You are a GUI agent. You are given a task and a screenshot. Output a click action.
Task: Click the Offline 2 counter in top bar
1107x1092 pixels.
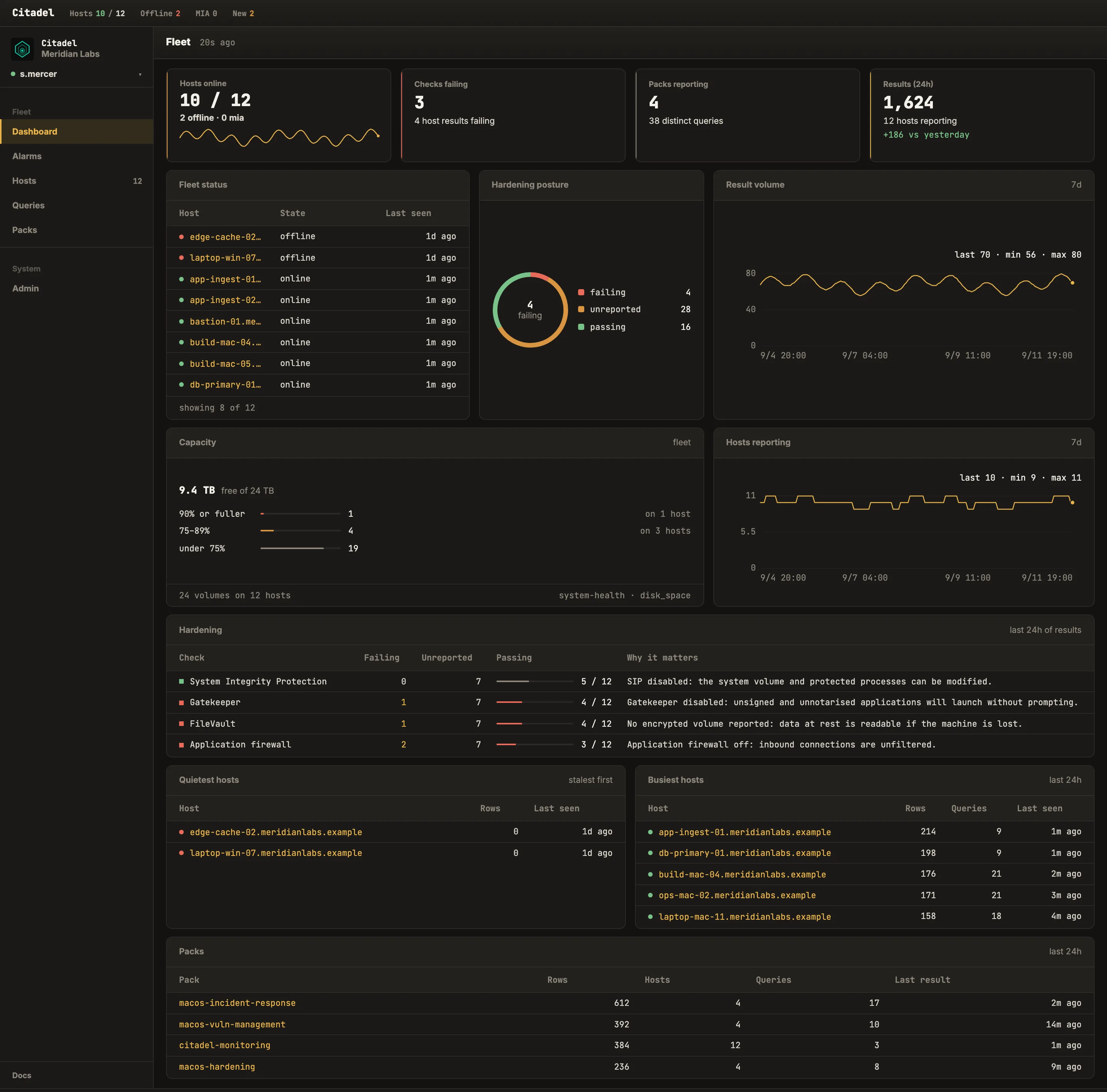160,13
